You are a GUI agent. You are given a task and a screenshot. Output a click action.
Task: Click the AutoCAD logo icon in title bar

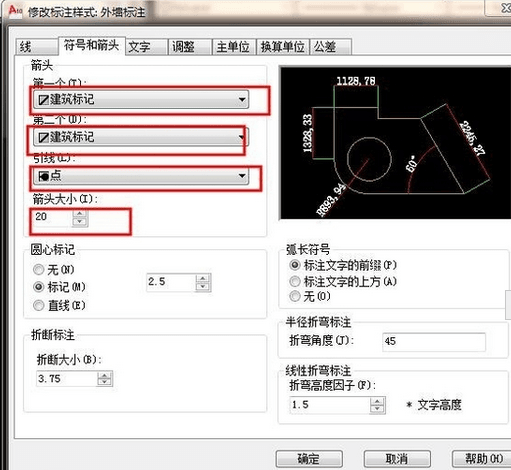[15, 11]
